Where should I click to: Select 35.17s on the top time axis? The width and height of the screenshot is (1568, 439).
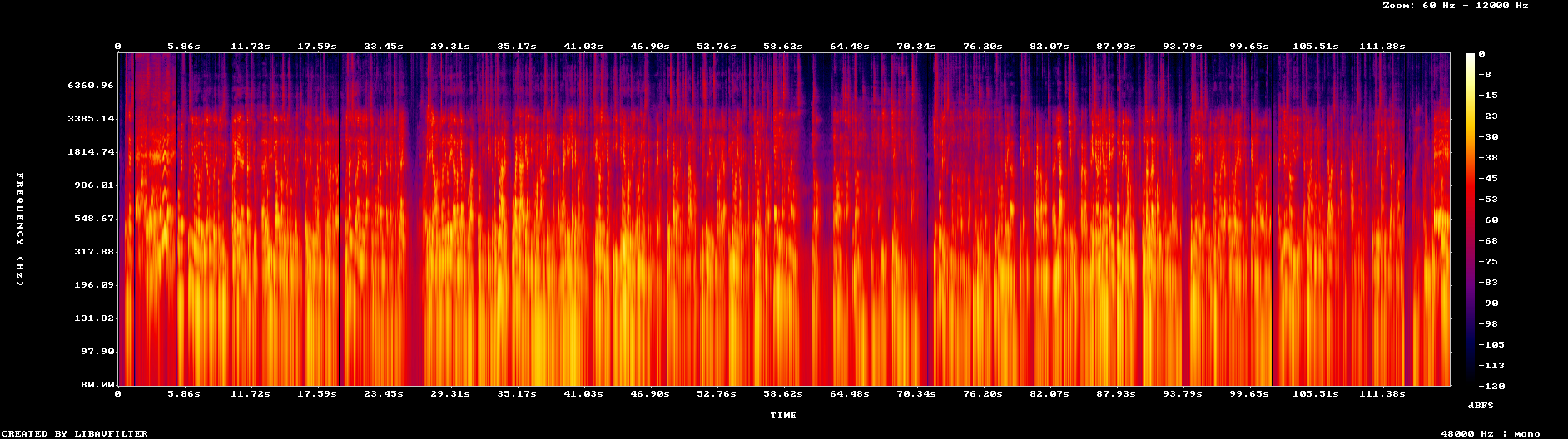point(517,46)
